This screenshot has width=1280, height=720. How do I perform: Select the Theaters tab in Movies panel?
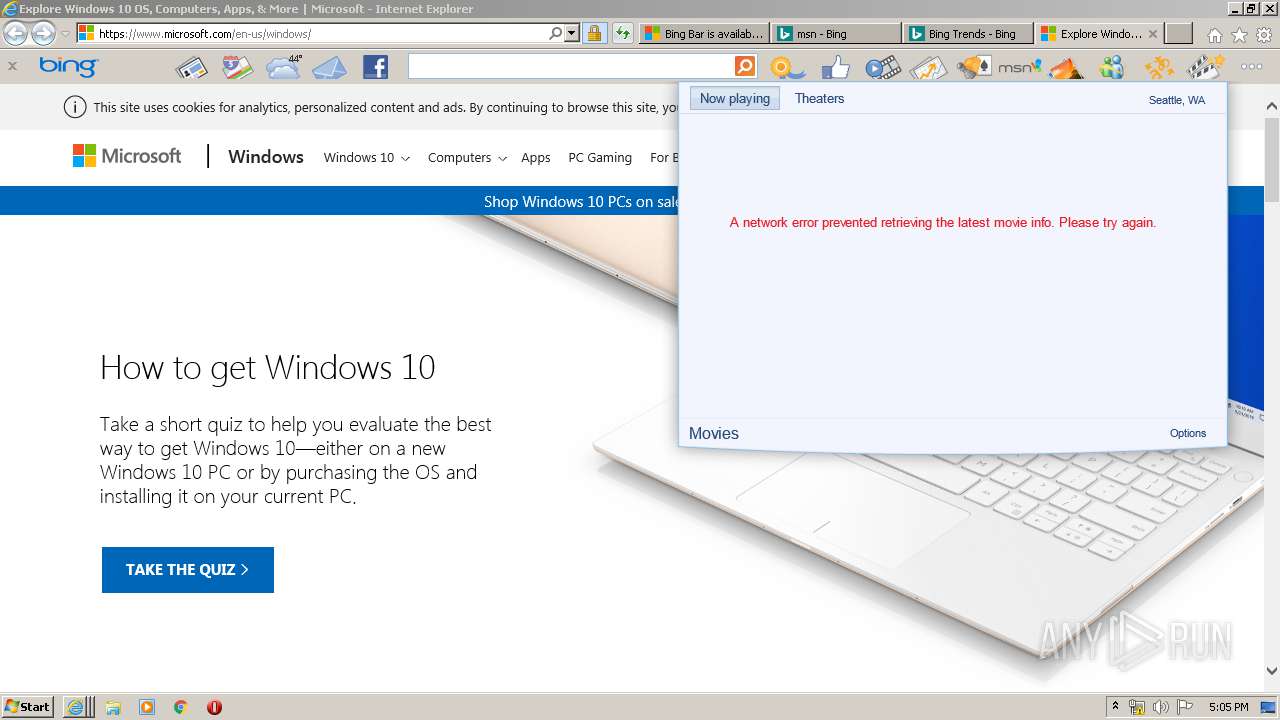click(819, 98)
